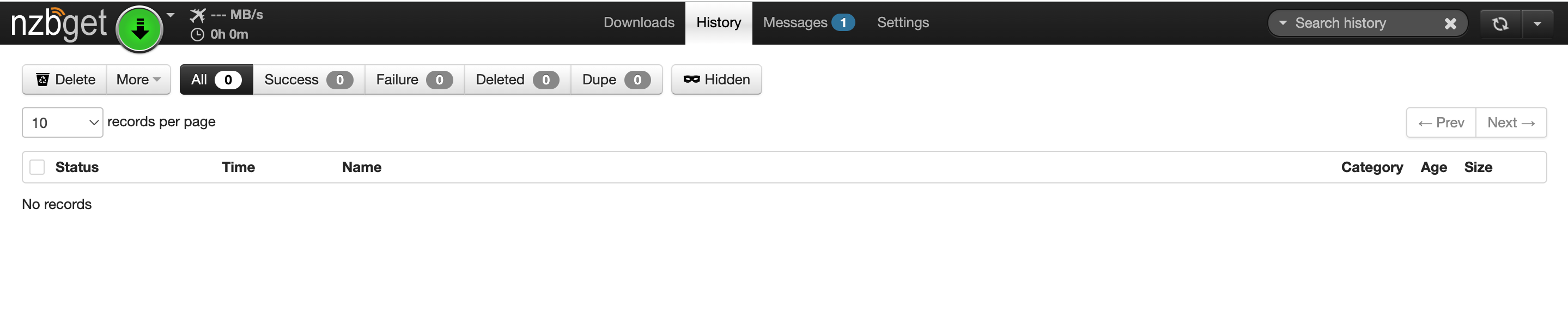The height and width of the screenshot is (319, 1568).
Task: Click the trash icon on the Delete button
Action: tap(42, 79)
